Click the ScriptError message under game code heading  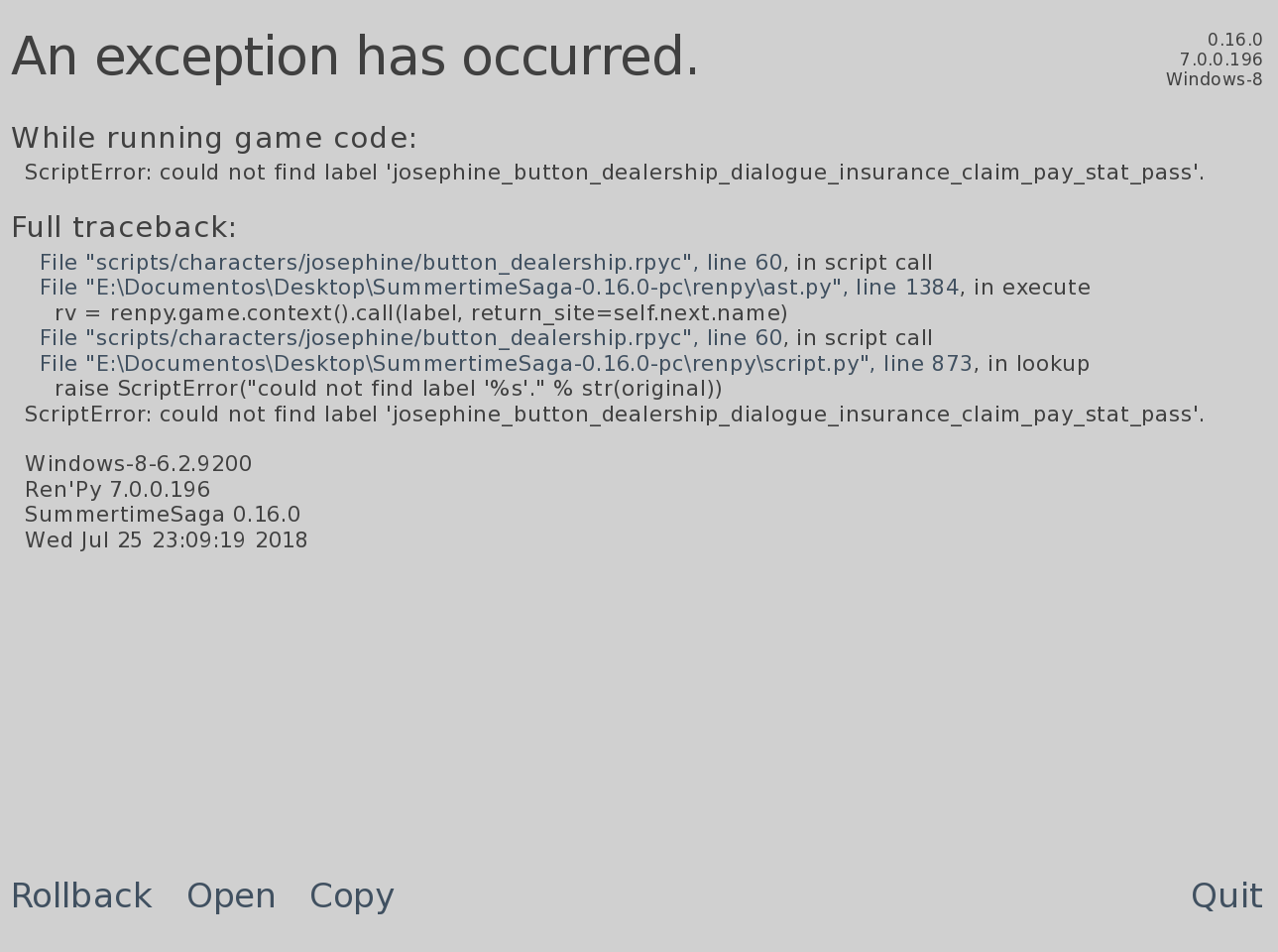[x=615, y=173]
